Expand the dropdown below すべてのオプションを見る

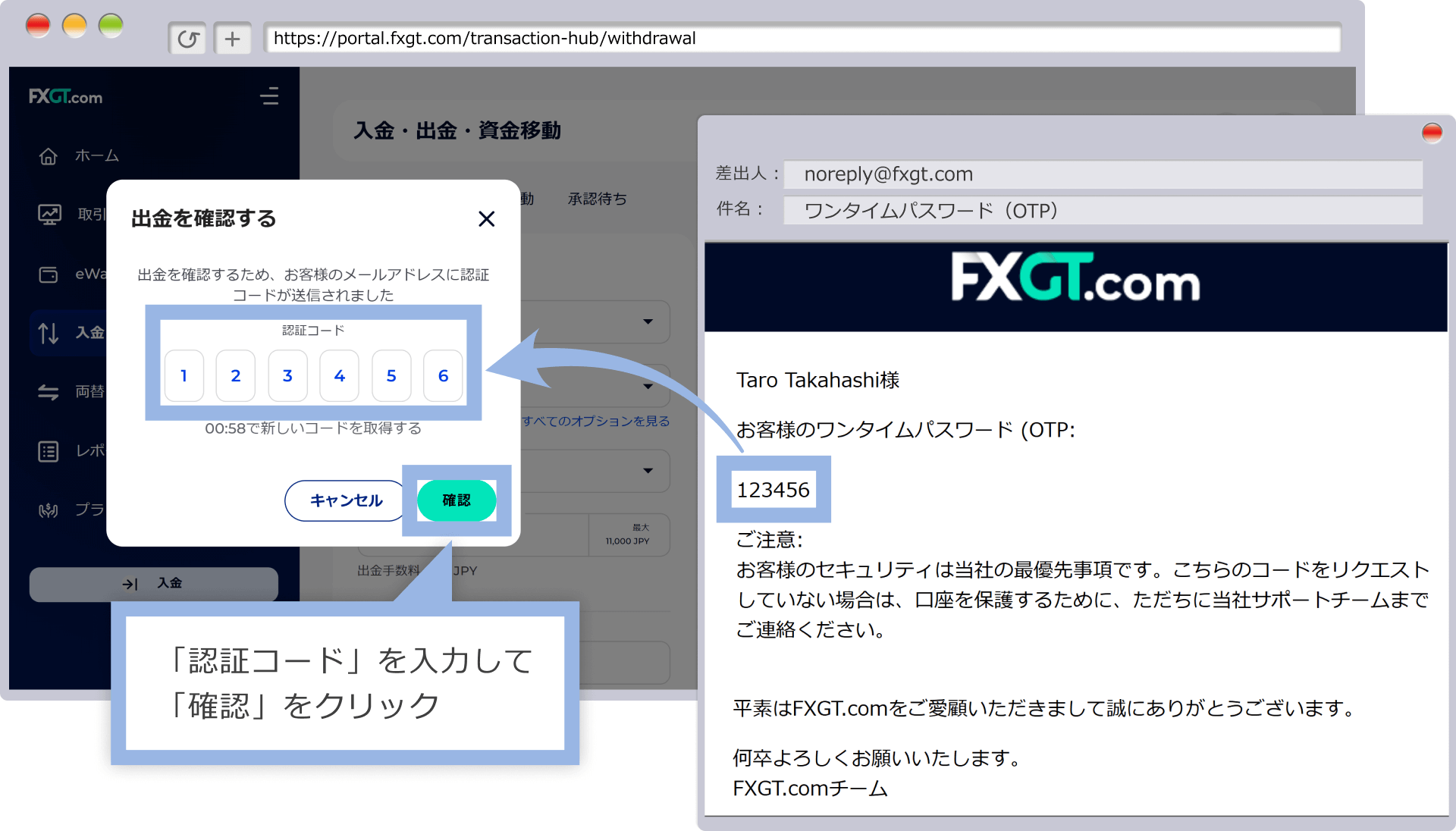(648, 471)
